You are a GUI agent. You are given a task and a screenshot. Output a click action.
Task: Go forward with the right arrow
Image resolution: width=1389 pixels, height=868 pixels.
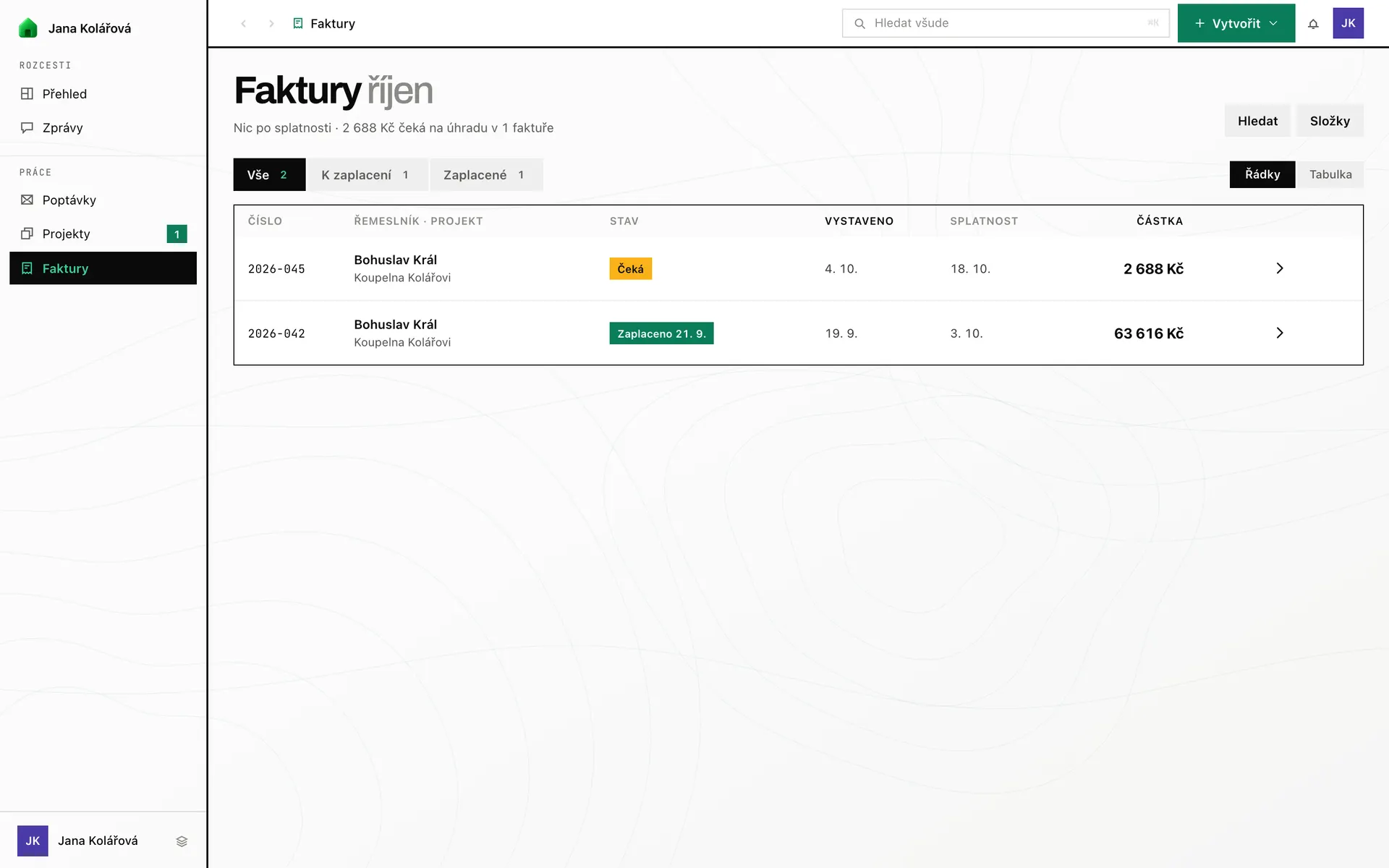point(271,23)
